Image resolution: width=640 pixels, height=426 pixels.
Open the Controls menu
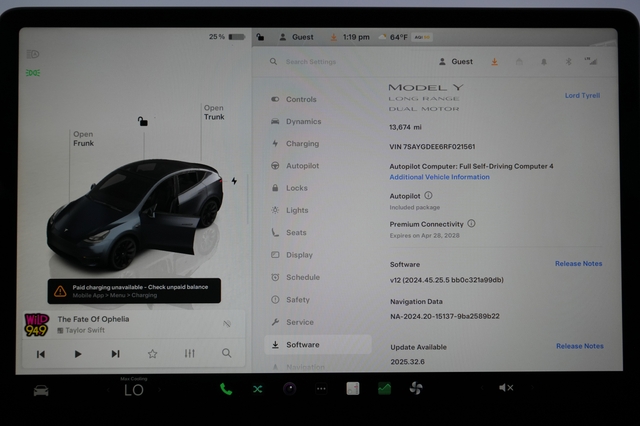301,99
